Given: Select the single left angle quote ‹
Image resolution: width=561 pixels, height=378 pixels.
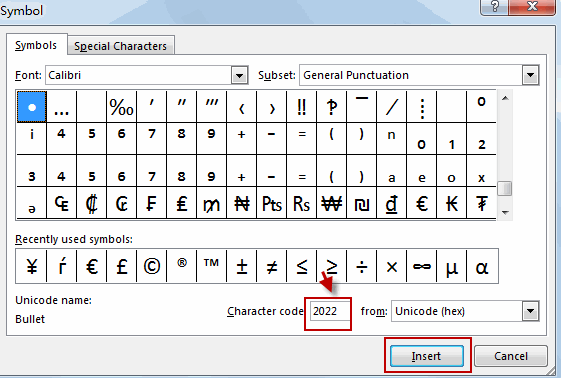Looking at the screenshot, I should pos(242,107).
